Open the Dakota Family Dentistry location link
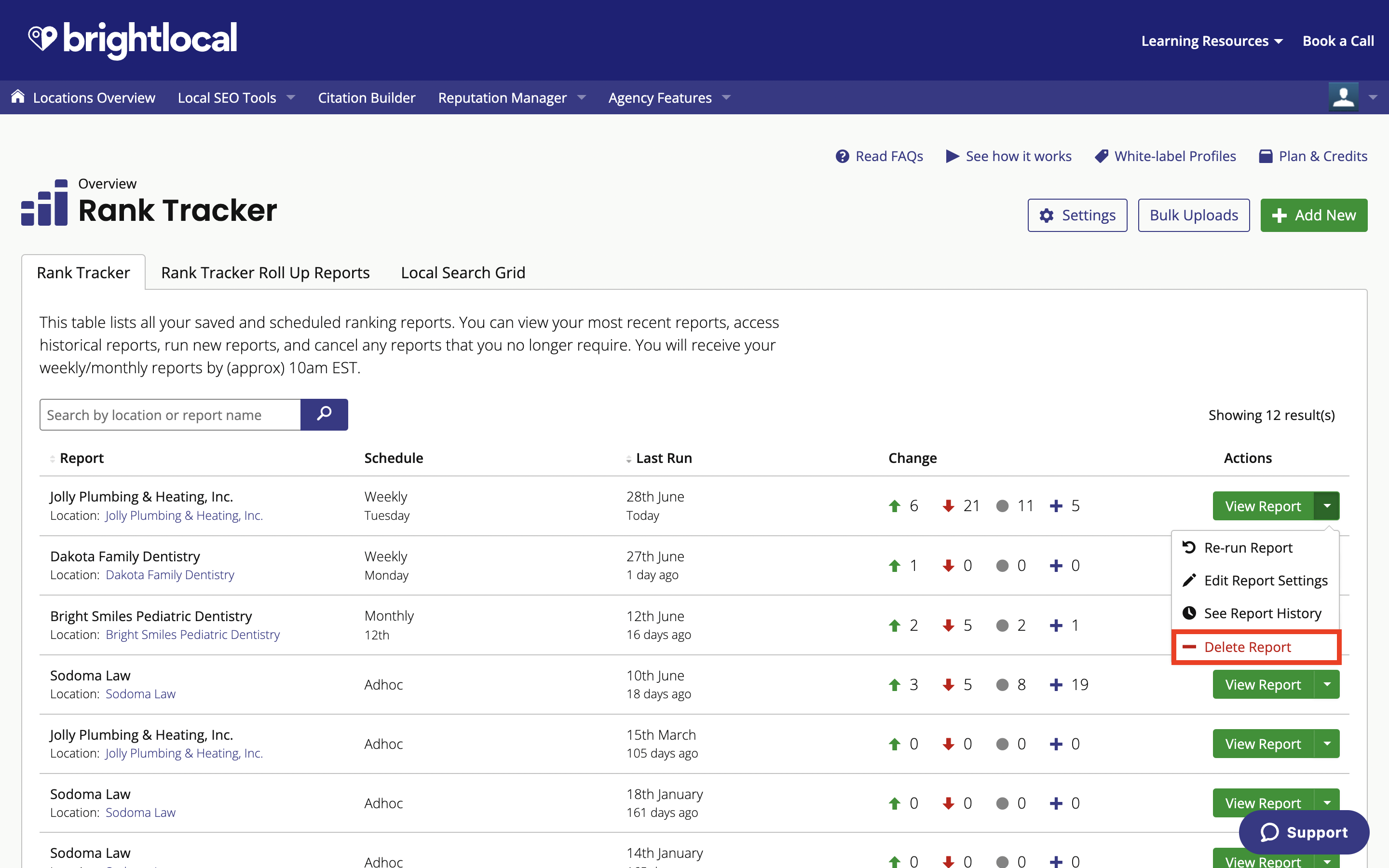 click(170, 575)
